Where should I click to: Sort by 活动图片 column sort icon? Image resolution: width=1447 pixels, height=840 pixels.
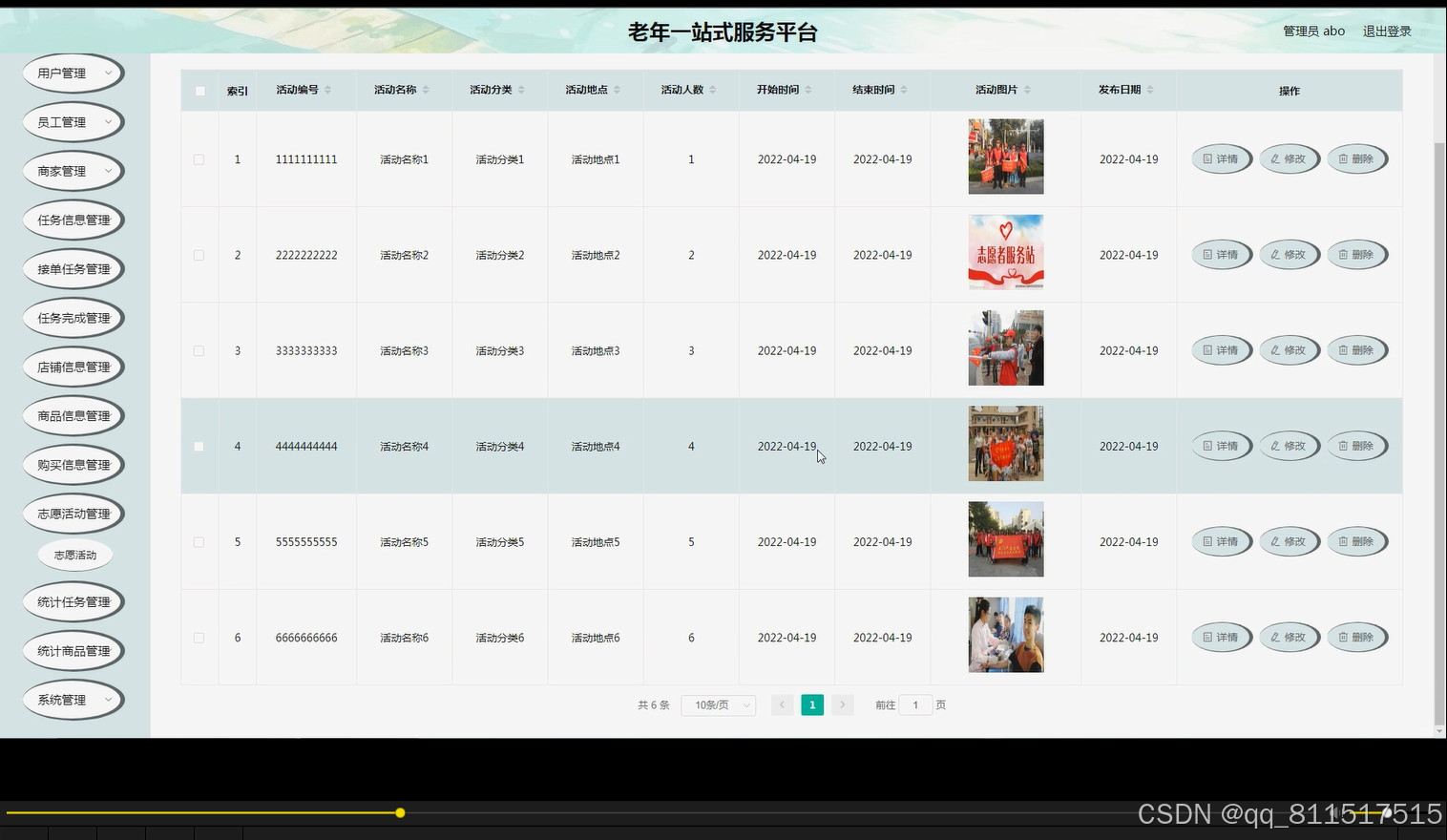tap(1027, 90)
